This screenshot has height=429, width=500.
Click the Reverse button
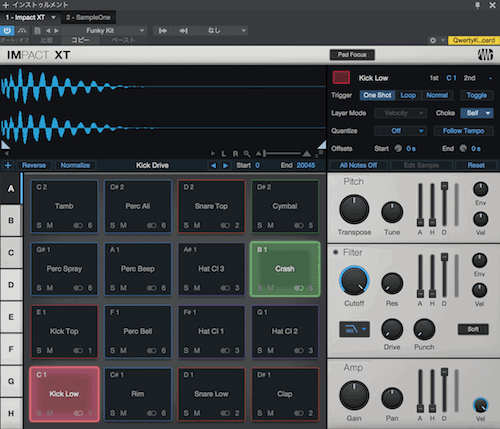[x=34, y=165]
